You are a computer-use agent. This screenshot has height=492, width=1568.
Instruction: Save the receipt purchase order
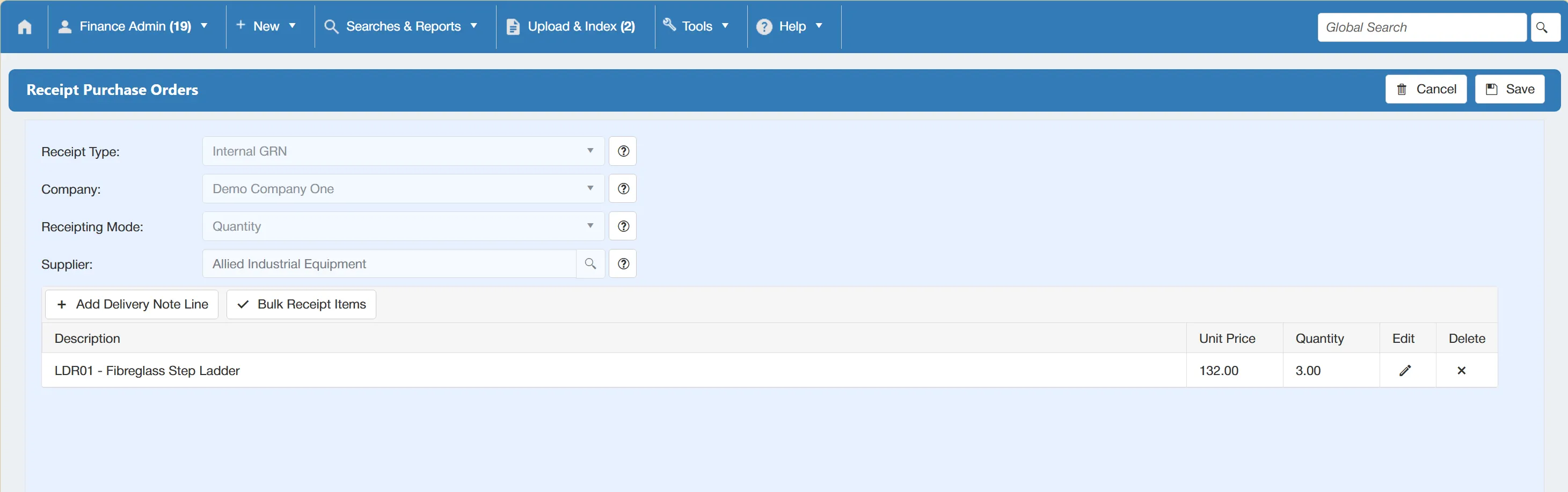(1509, 90)
